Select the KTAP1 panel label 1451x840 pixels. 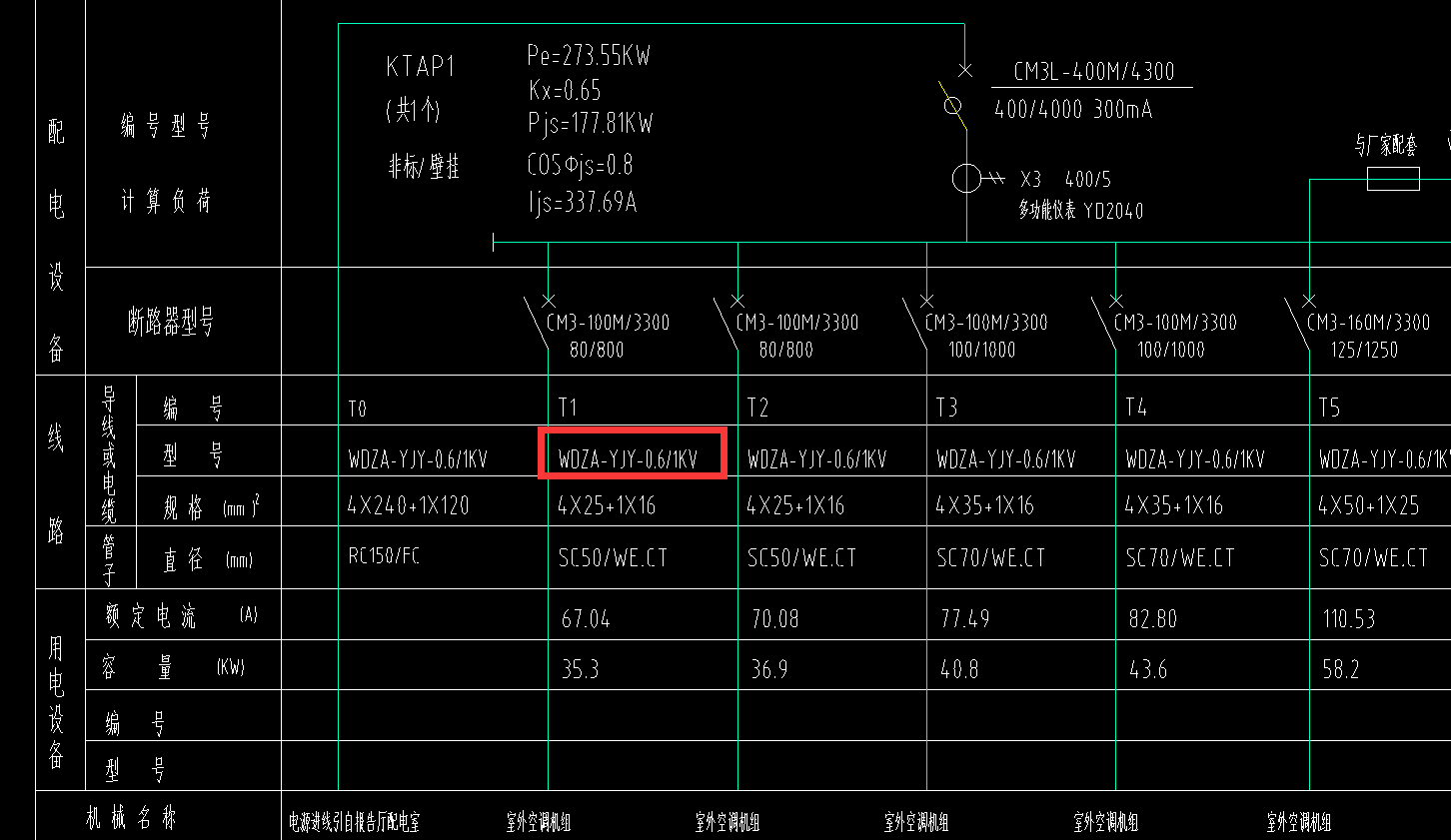tap(421, 67)
